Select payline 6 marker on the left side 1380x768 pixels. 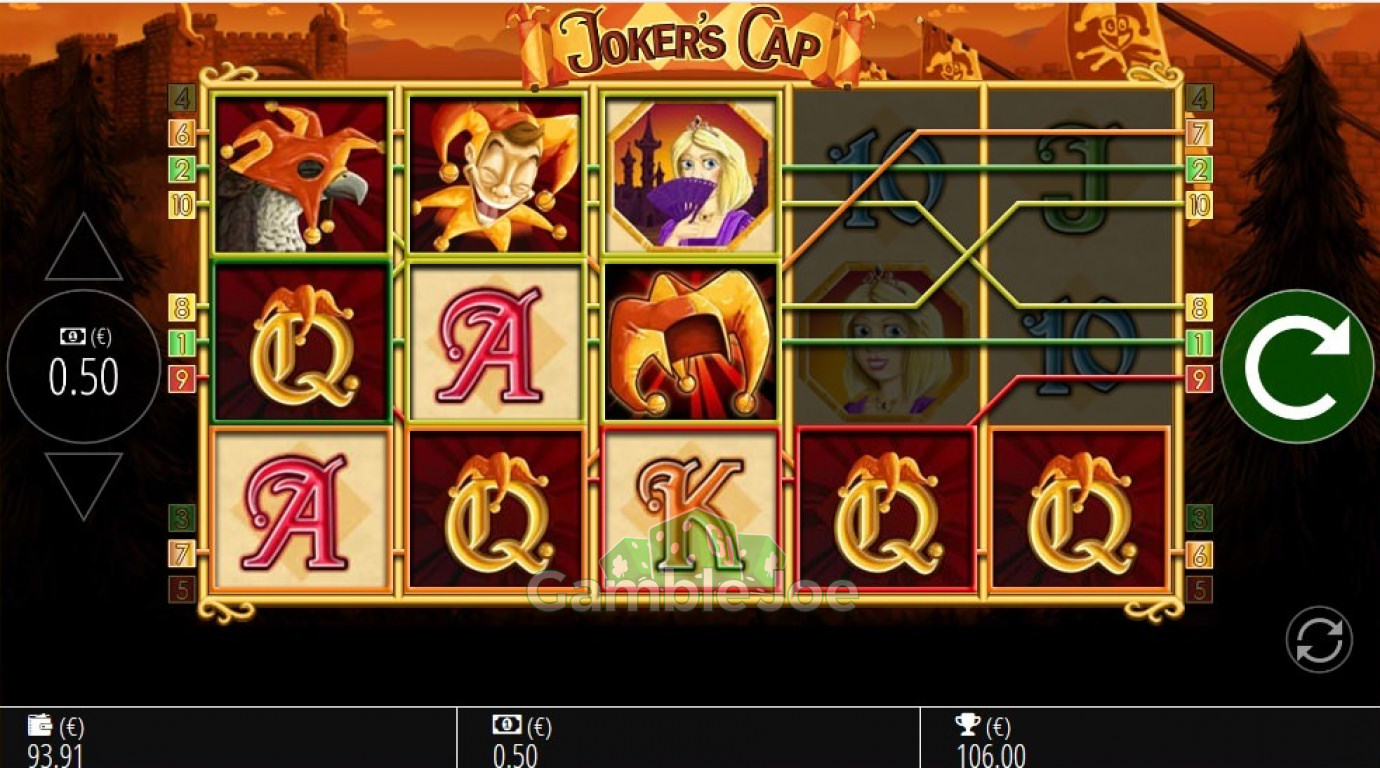point(181,133)
